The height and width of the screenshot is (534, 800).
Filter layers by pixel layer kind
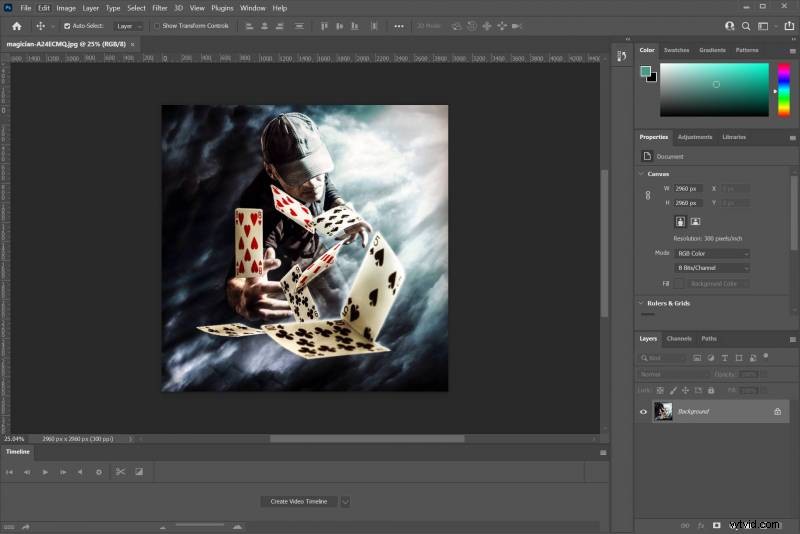697,358
